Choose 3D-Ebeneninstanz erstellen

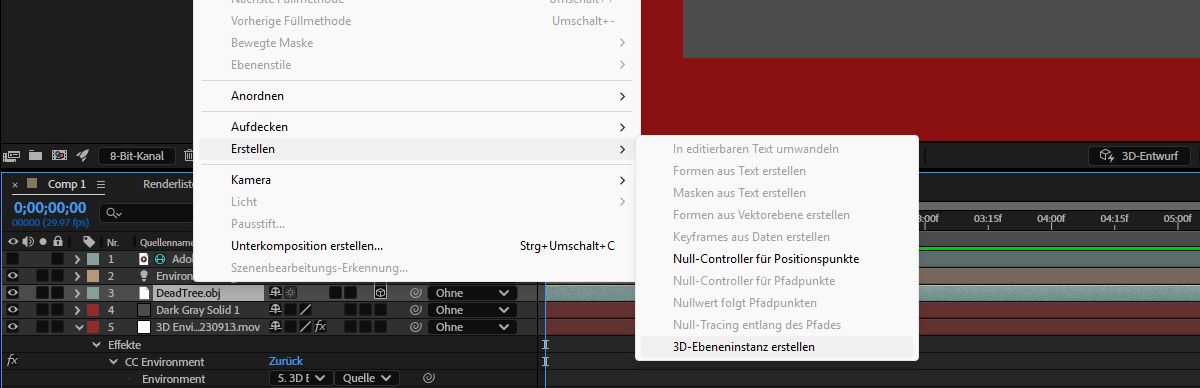[776, 347]
